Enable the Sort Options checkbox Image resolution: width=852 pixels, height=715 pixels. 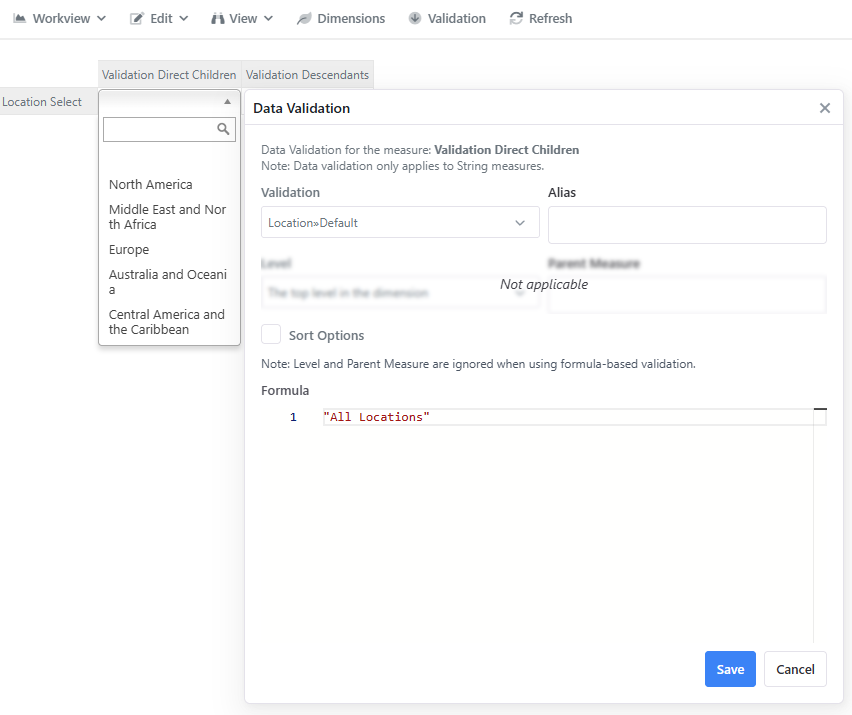click(x=271, y=335)
